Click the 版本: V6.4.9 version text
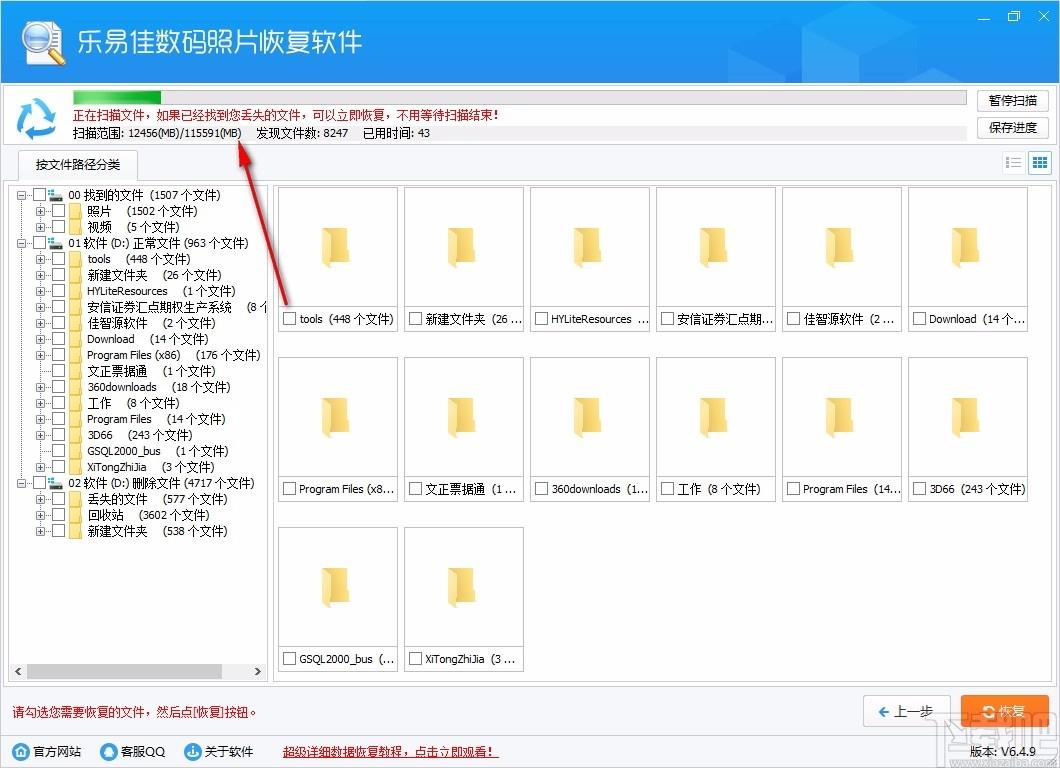 coord(1003,751)
